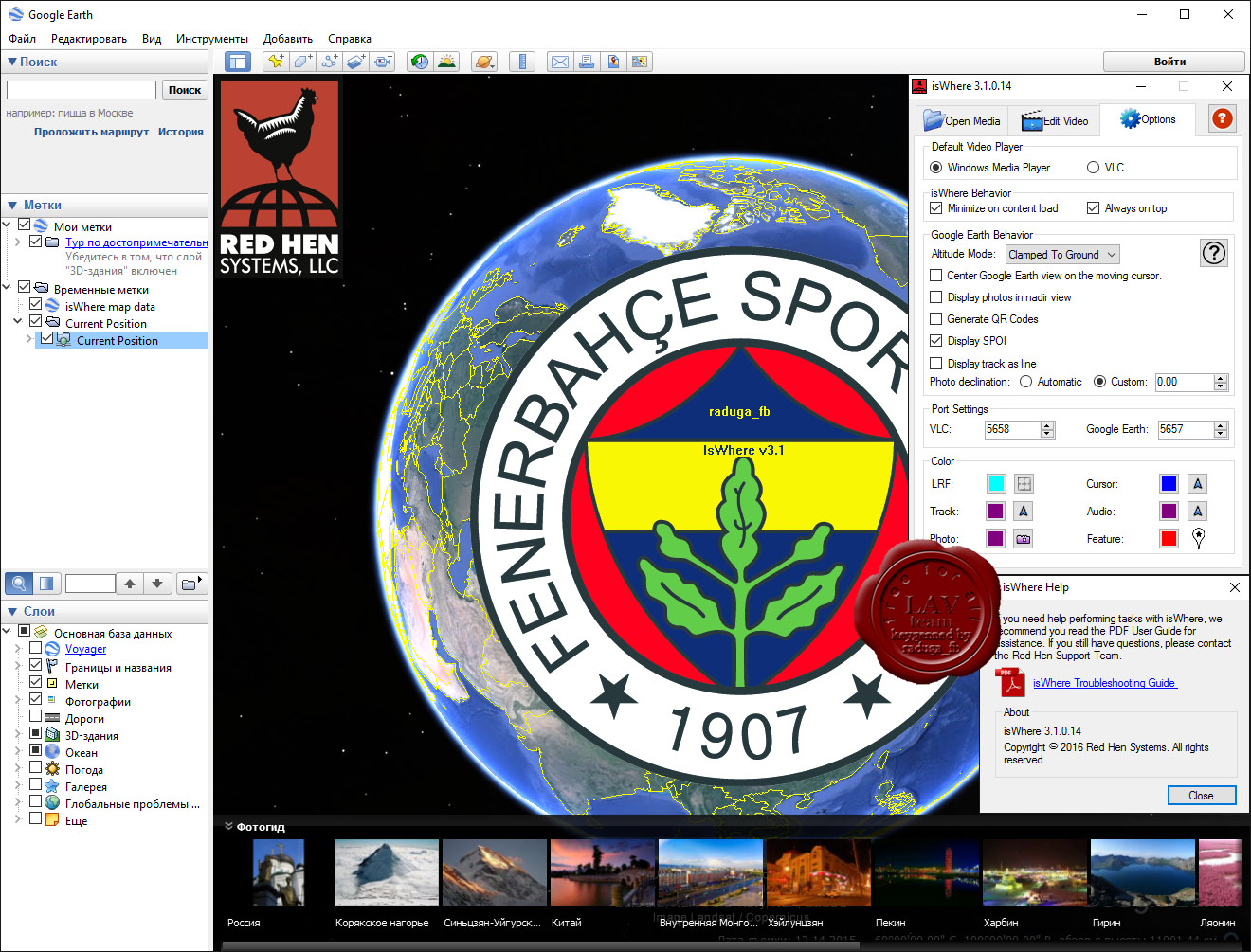Open the Справка menu
The width and height of the screenshot is (1251, 952).
click(x=350, y=39)
